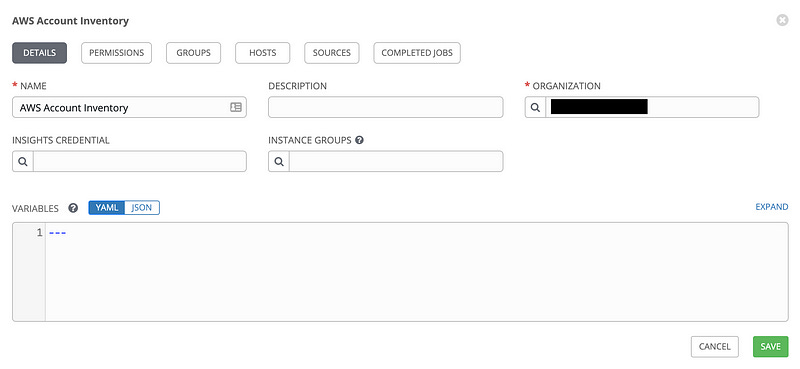Switch variables format to YAML
Viewport: 800px width, 369px height.
[107, 207]
